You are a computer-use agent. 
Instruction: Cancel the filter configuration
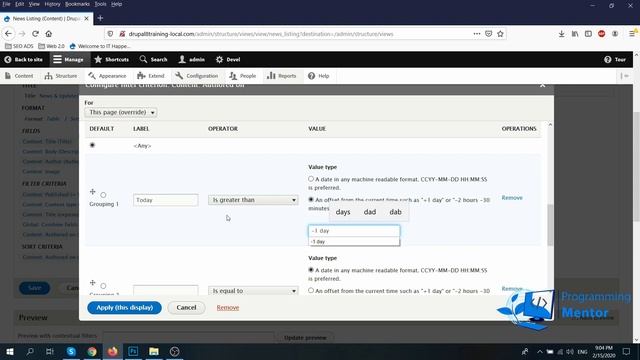[187, 308]
